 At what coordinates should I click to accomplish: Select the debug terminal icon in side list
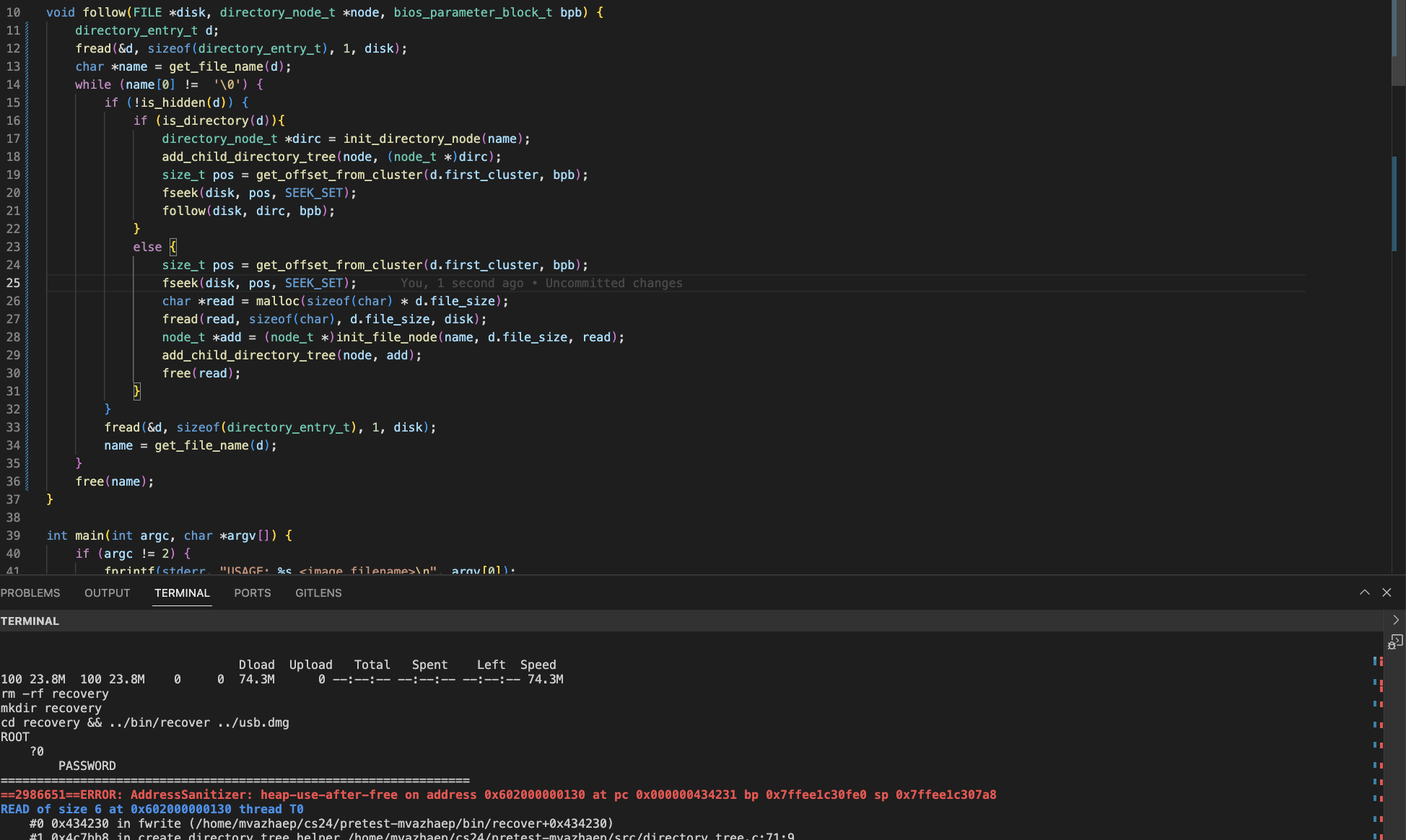click(x=1395, y=642)
